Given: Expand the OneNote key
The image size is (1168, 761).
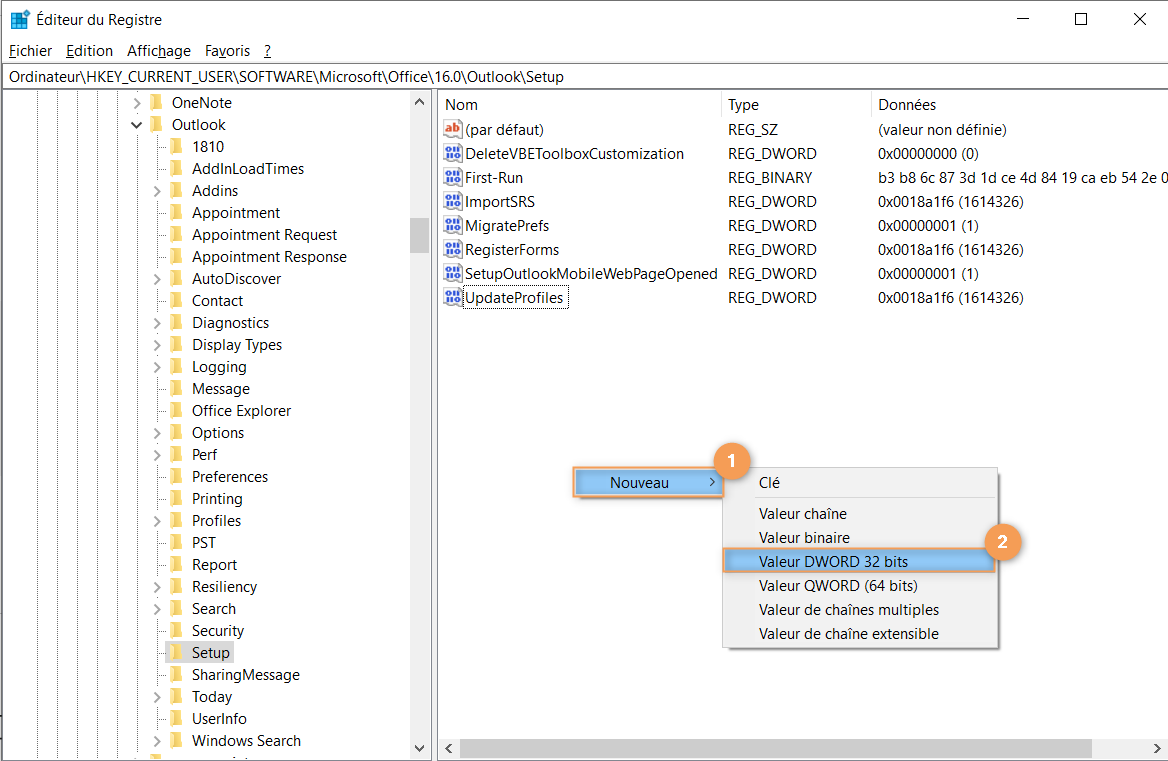Looking at the screenshot, I should (x=137, y=103).
